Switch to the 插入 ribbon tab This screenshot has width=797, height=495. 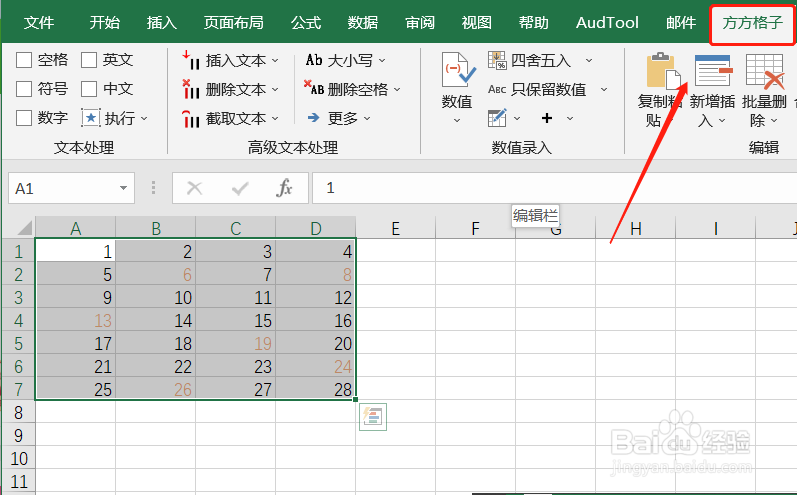pos(162,22)
